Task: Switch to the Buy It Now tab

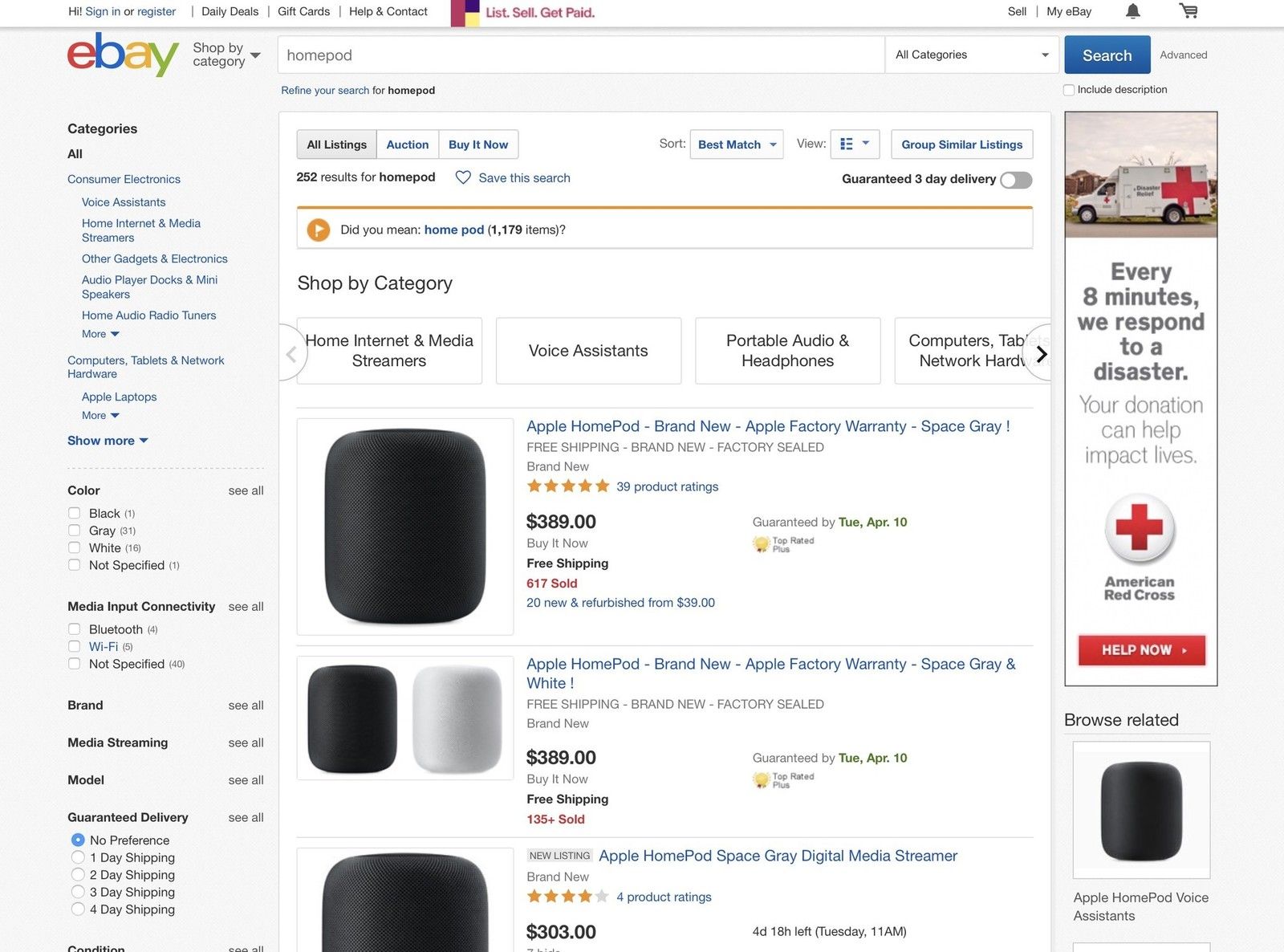Action: tap(478, 144)
